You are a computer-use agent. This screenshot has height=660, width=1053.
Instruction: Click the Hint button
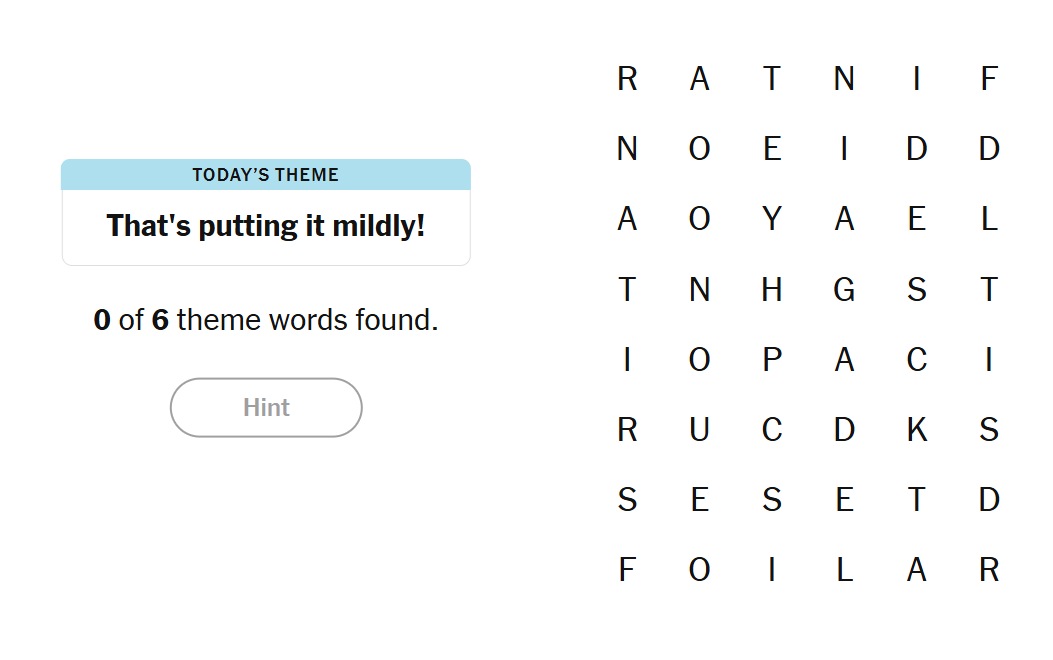click(x=266, y=408)
